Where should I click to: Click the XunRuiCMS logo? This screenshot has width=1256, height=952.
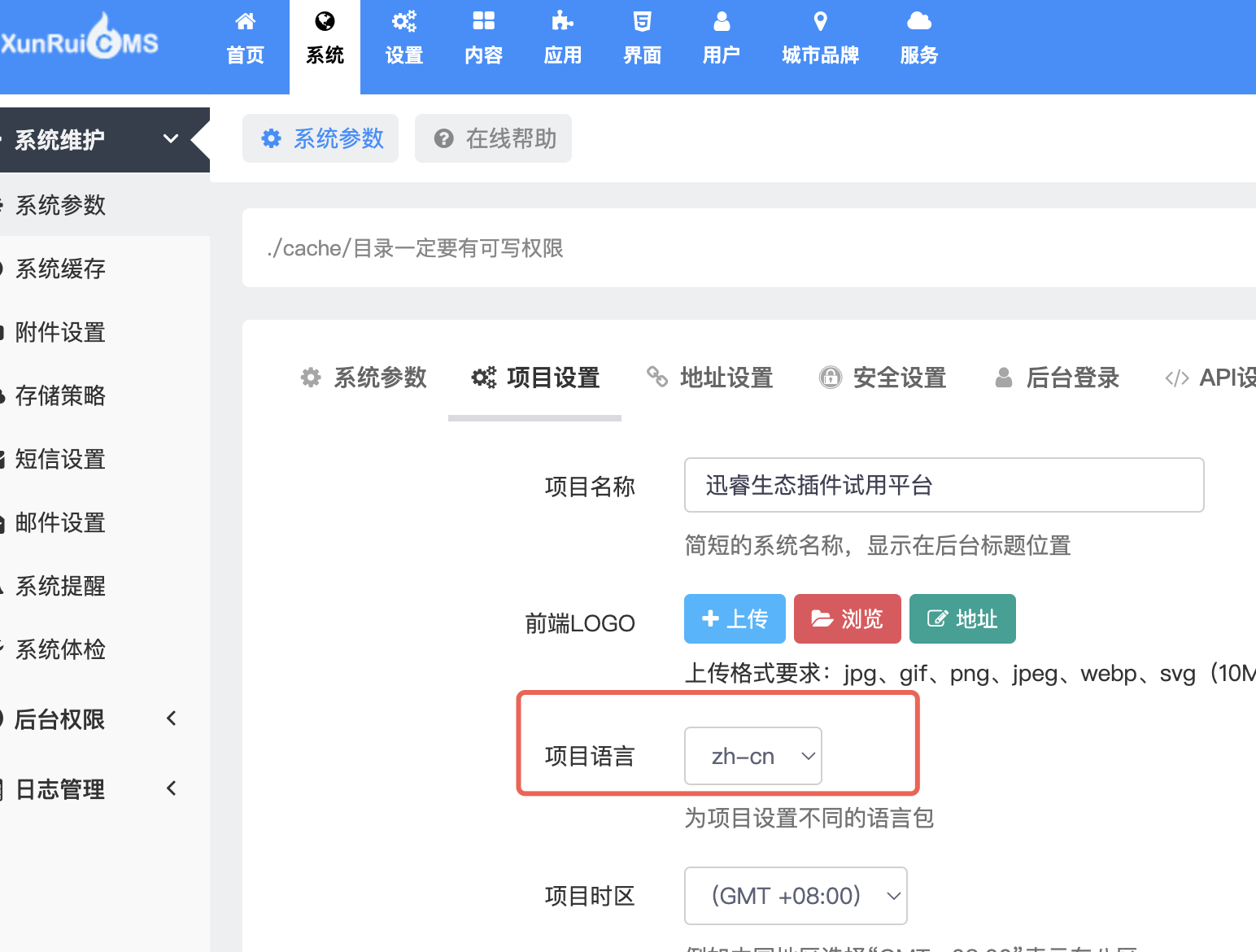coord(79,39)
